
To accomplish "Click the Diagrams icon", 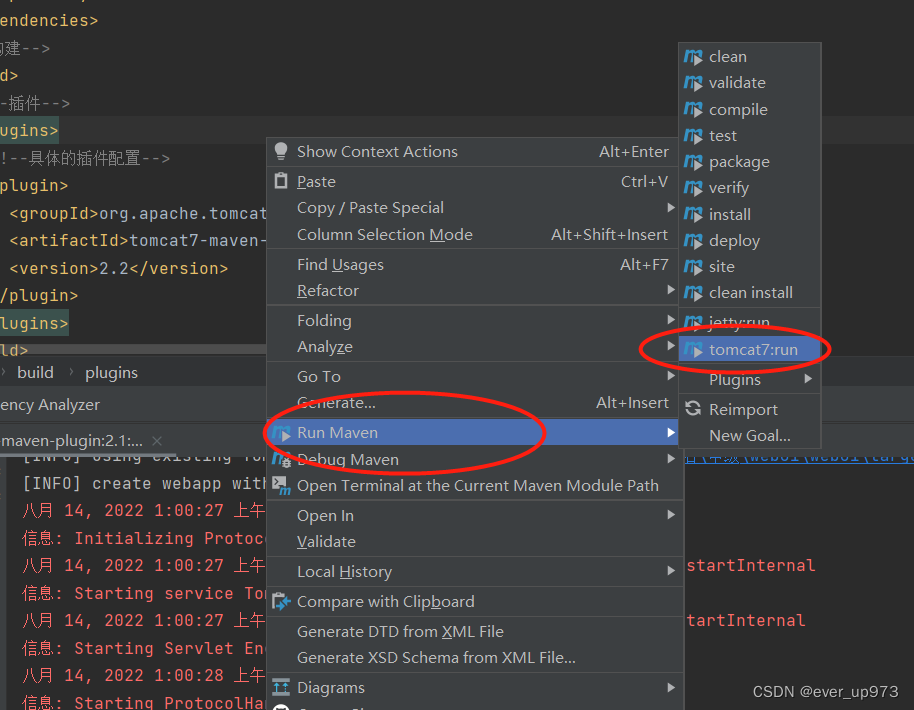I will 281,687.
